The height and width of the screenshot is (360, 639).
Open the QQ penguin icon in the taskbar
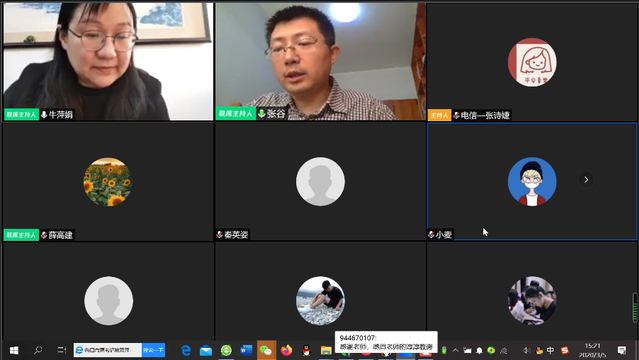[306, 350]
